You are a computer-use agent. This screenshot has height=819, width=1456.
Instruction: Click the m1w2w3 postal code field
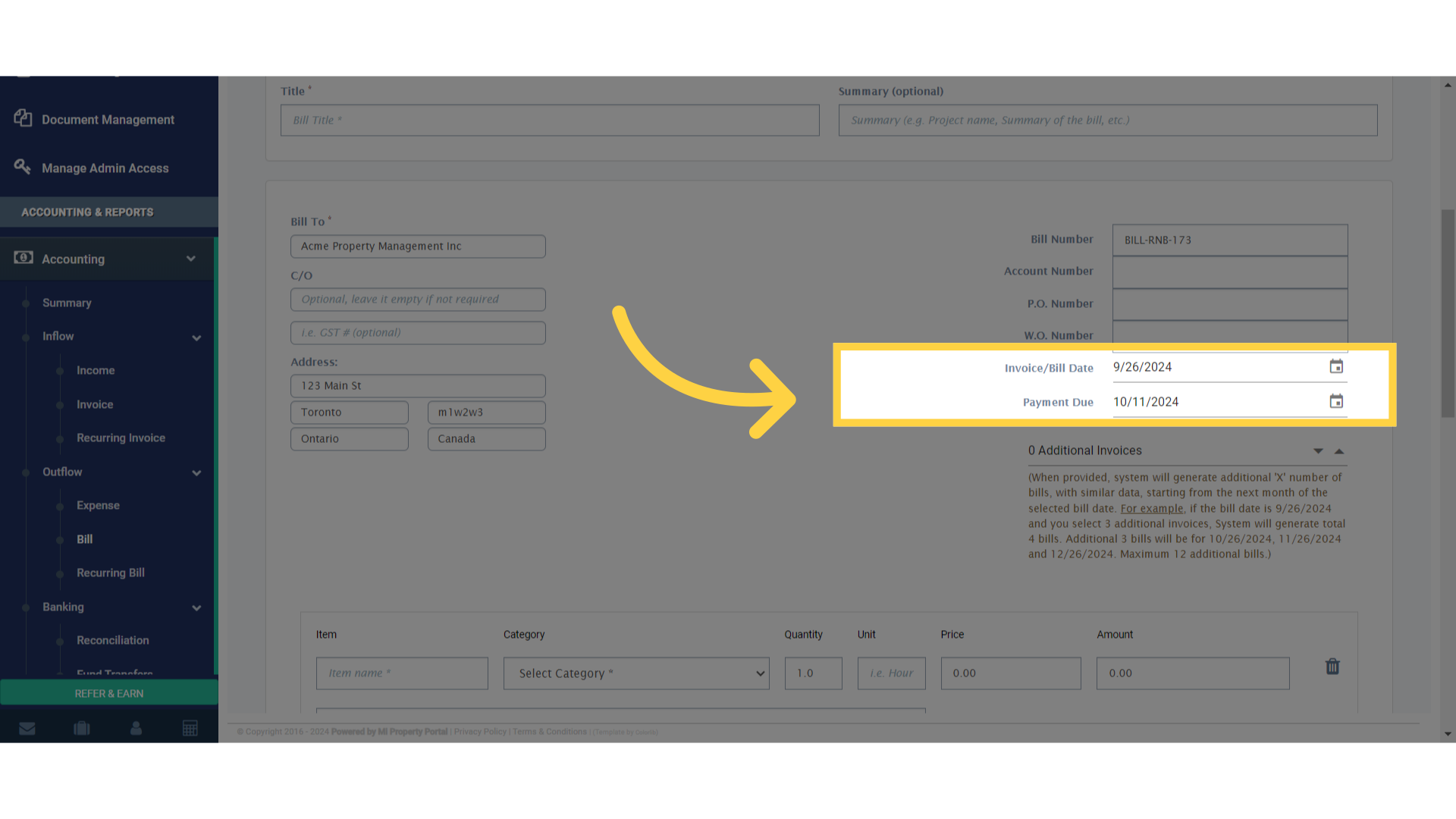click(x=487, y=413)
